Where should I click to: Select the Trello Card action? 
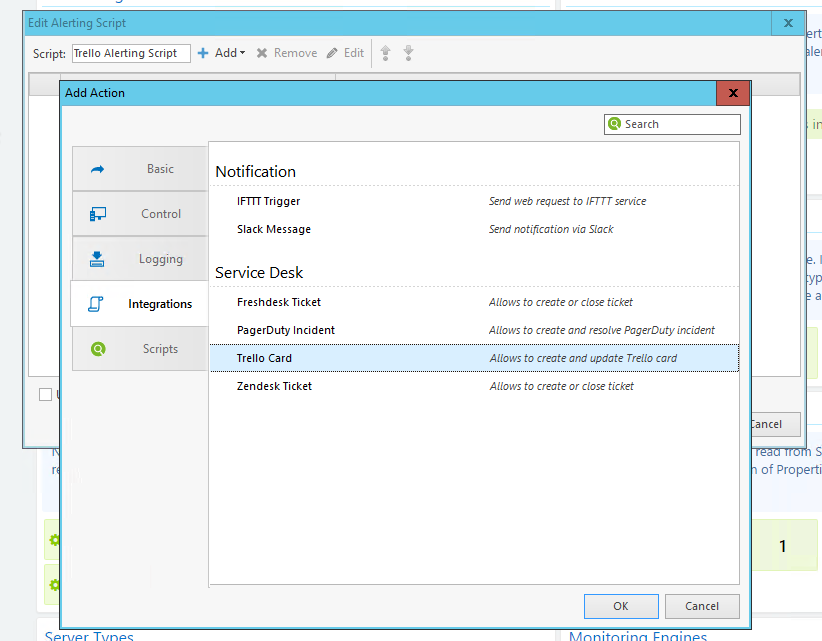click(x=474, y=358)
